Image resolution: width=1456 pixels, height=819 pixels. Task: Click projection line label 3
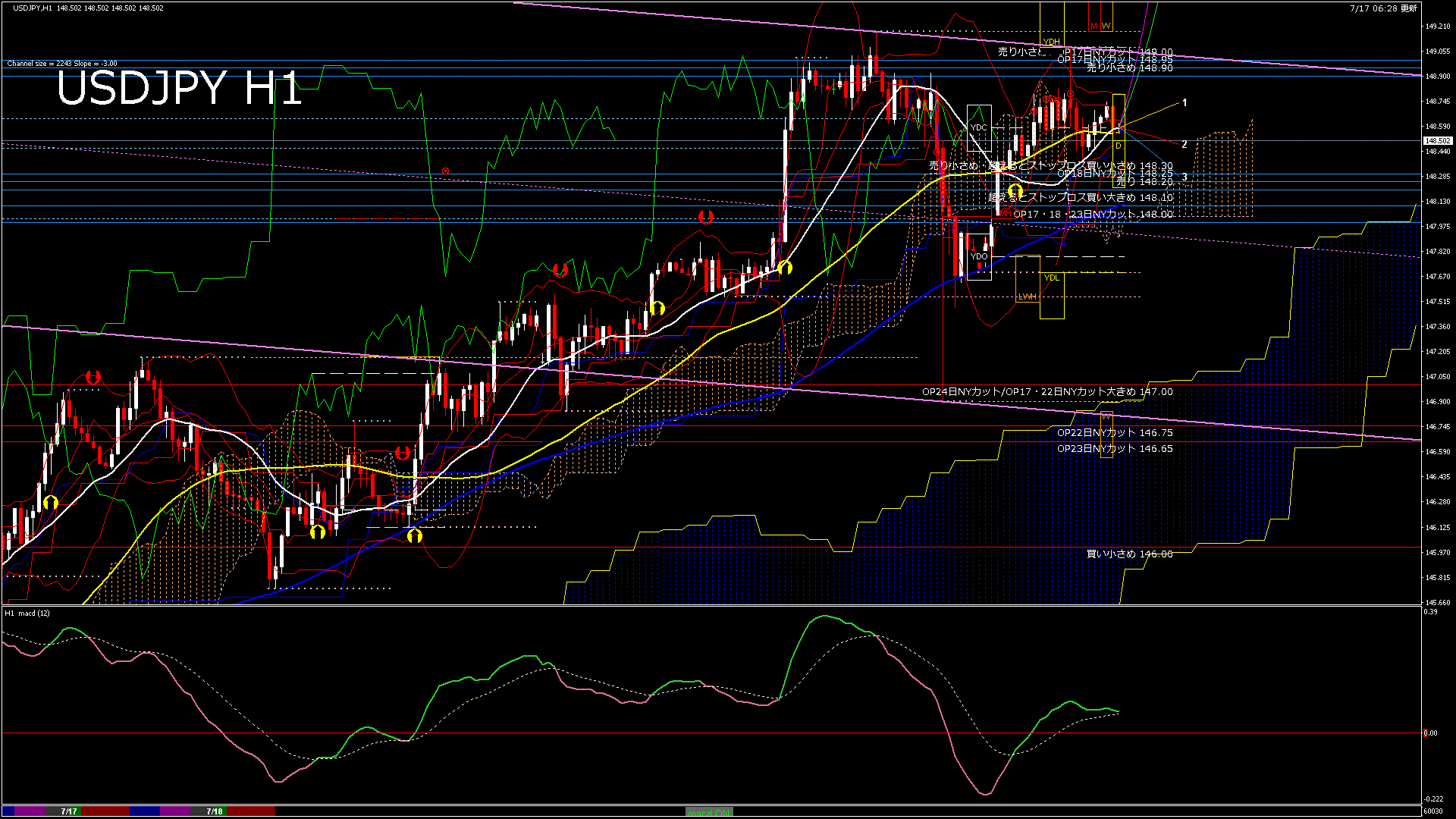1185,177
